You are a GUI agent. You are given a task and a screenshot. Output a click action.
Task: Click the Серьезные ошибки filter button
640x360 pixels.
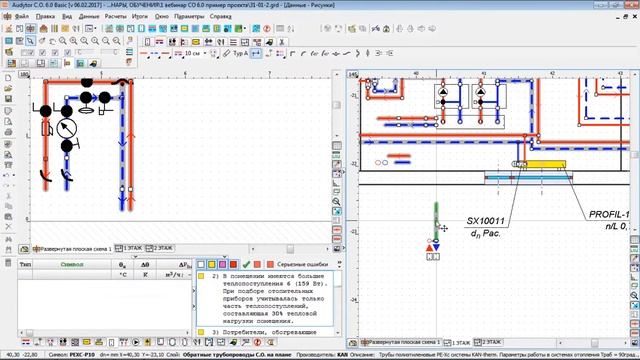(x=298, y=264)
